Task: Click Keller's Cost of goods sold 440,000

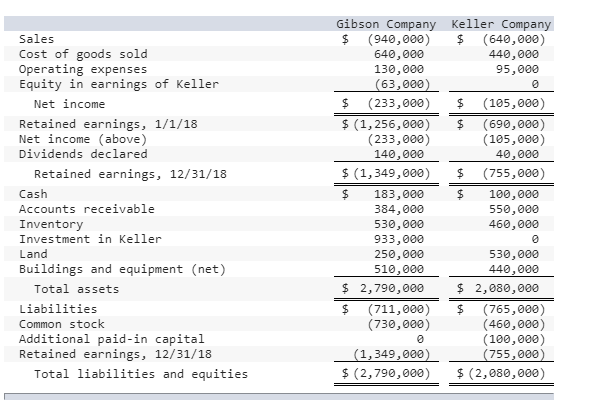Action: click(x=514, y=54)
